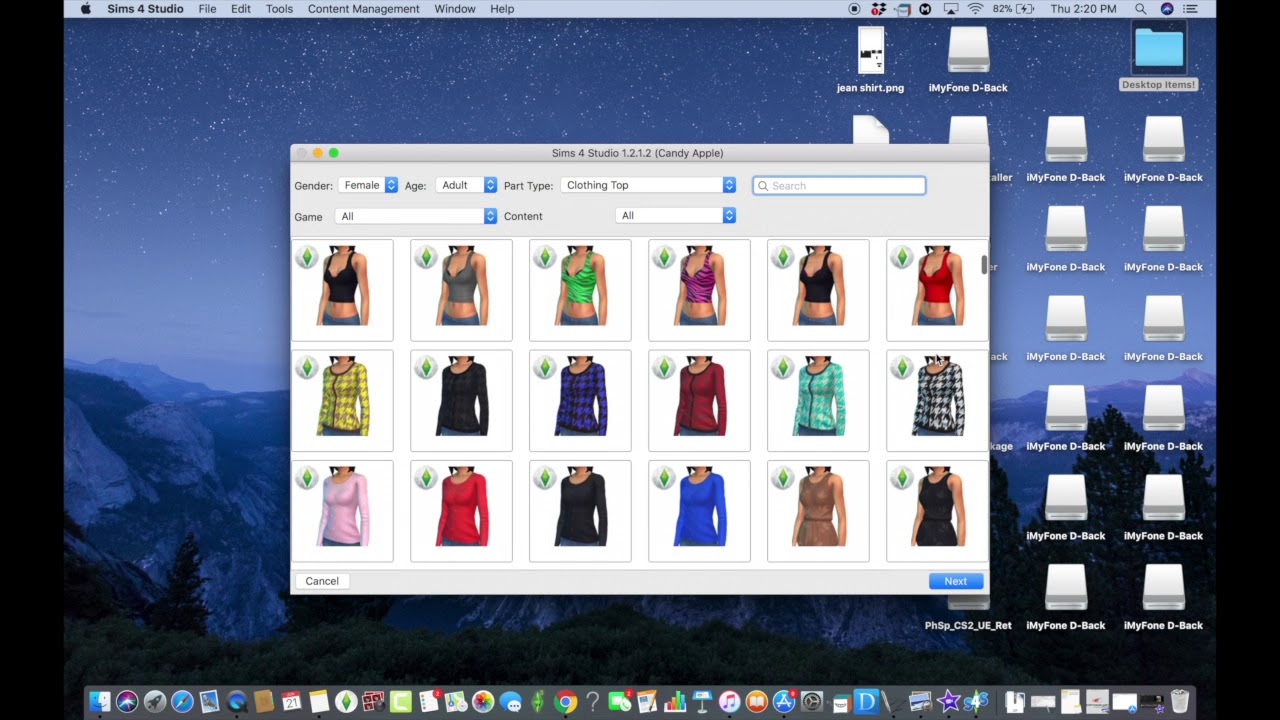Click the Siri icon in the menu bar
The width and height of the screenshot is (1280, 720).
click(x=1166, y=9)
